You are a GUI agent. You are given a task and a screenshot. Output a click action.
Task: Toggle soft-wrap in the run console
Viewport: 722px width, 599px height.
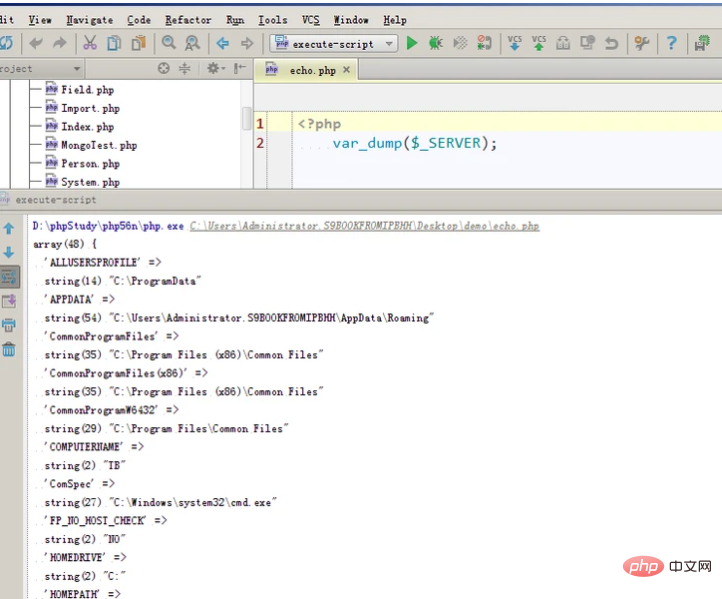(x=9, y=277)
